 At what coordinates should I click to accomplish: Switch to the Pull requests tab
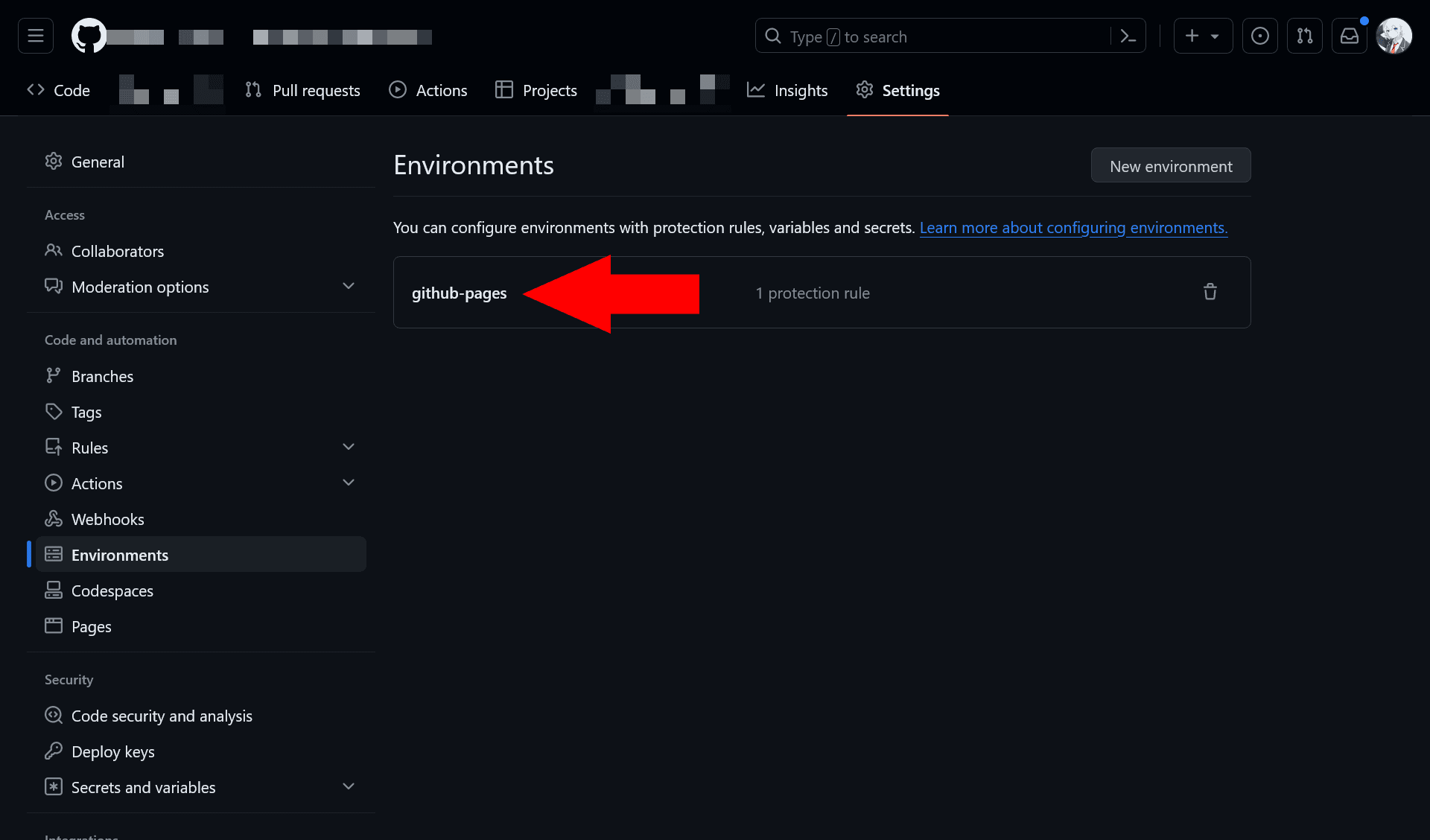(302, 90)
